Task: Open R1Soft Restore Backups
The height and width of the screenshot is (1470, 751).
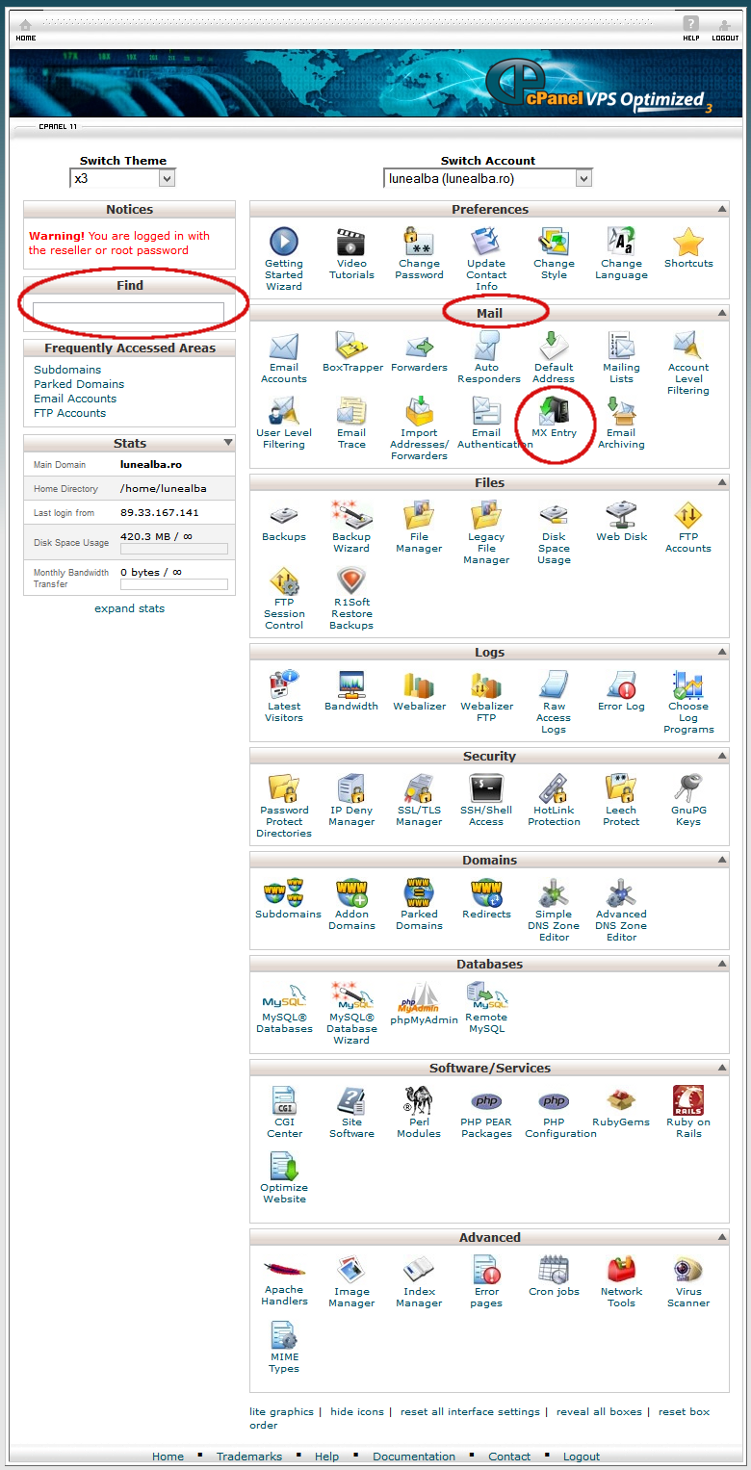Action: coord(352,598)
